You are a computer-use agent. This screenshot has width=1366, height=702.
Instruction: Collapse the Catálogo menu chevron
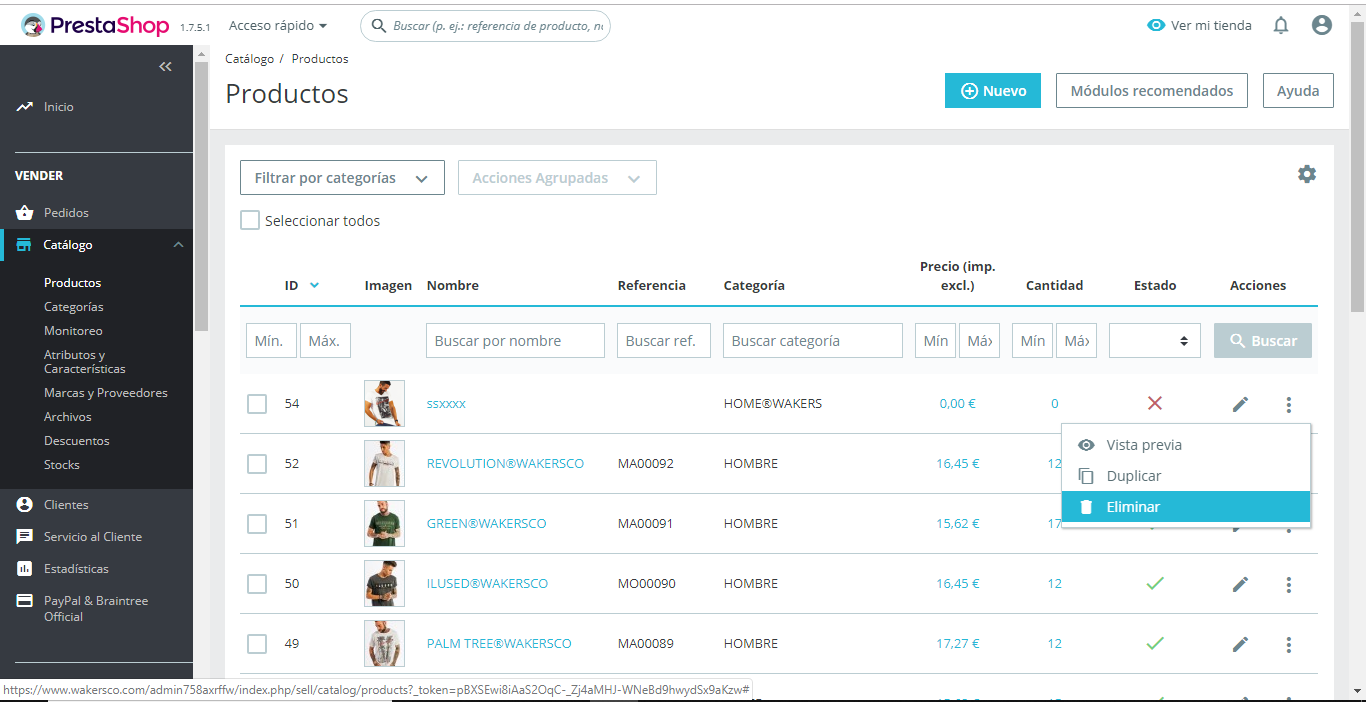[x=178, y=245]
